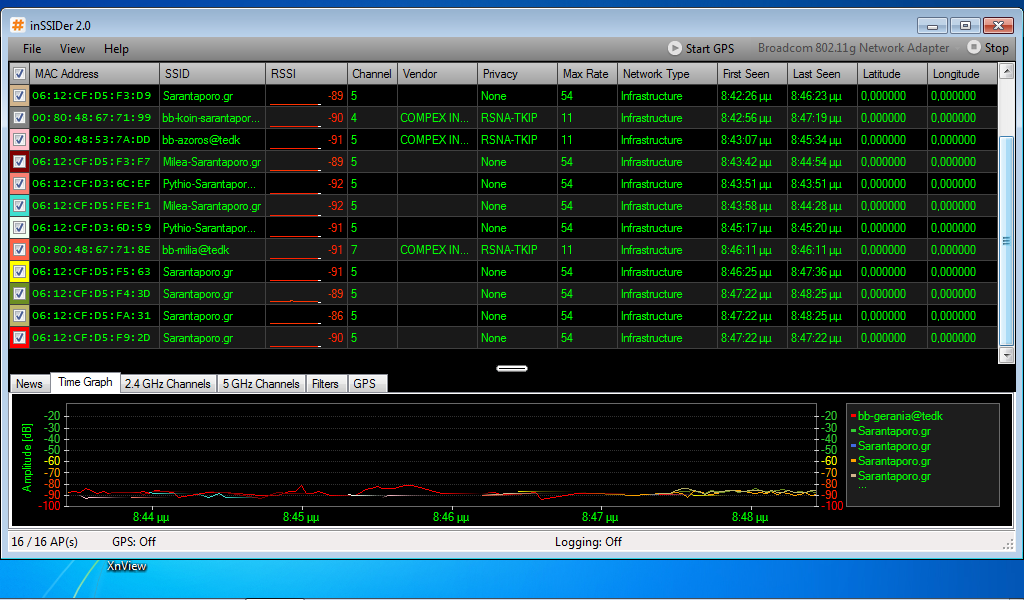Sort networks by the Channel column header

[x=372, y=74]
